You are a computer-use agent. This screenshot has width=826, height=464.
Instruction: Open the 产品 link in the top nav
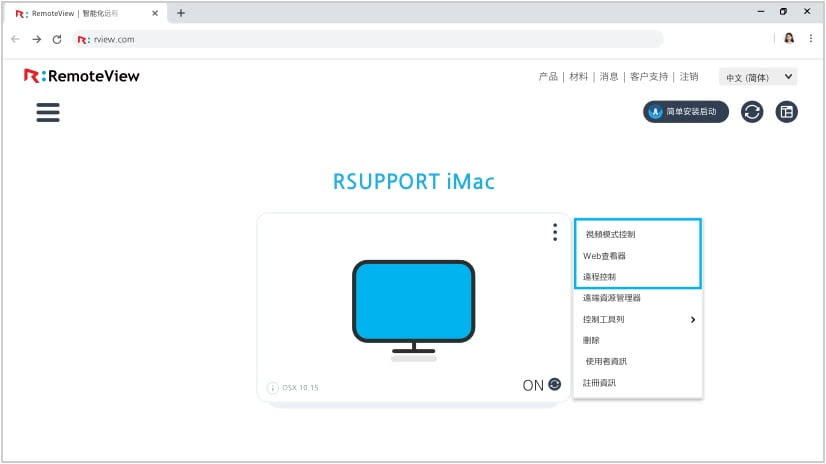[x=548, y=77]
